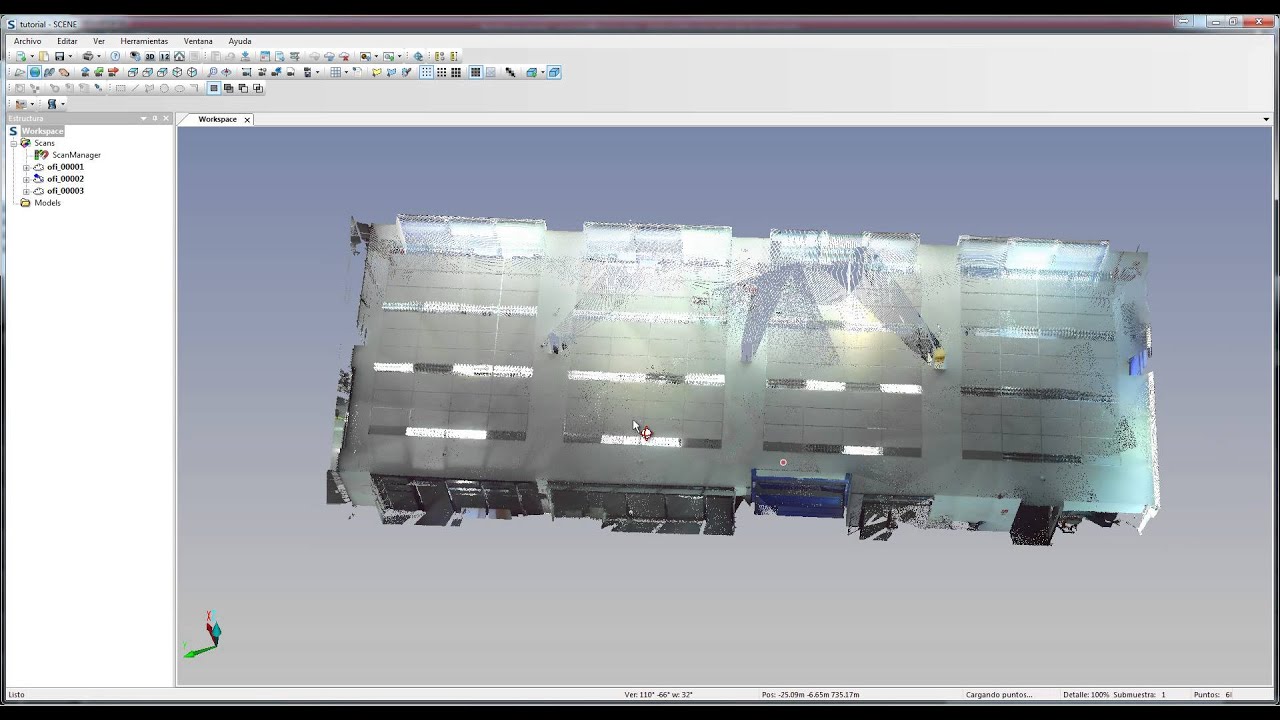The height and width of the screenshot is (720, 1280).
Task: Open the Archivo menu
Action: coord(27,41)
